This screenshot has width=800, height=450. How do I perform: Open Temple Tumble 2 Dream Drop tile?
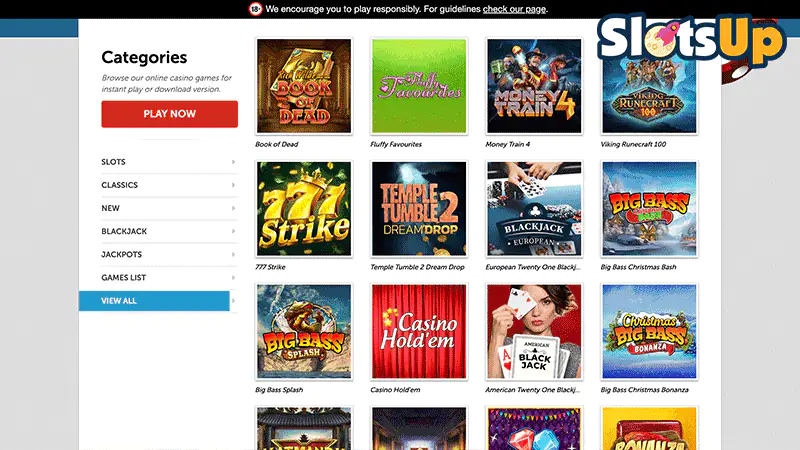[419, 209]
